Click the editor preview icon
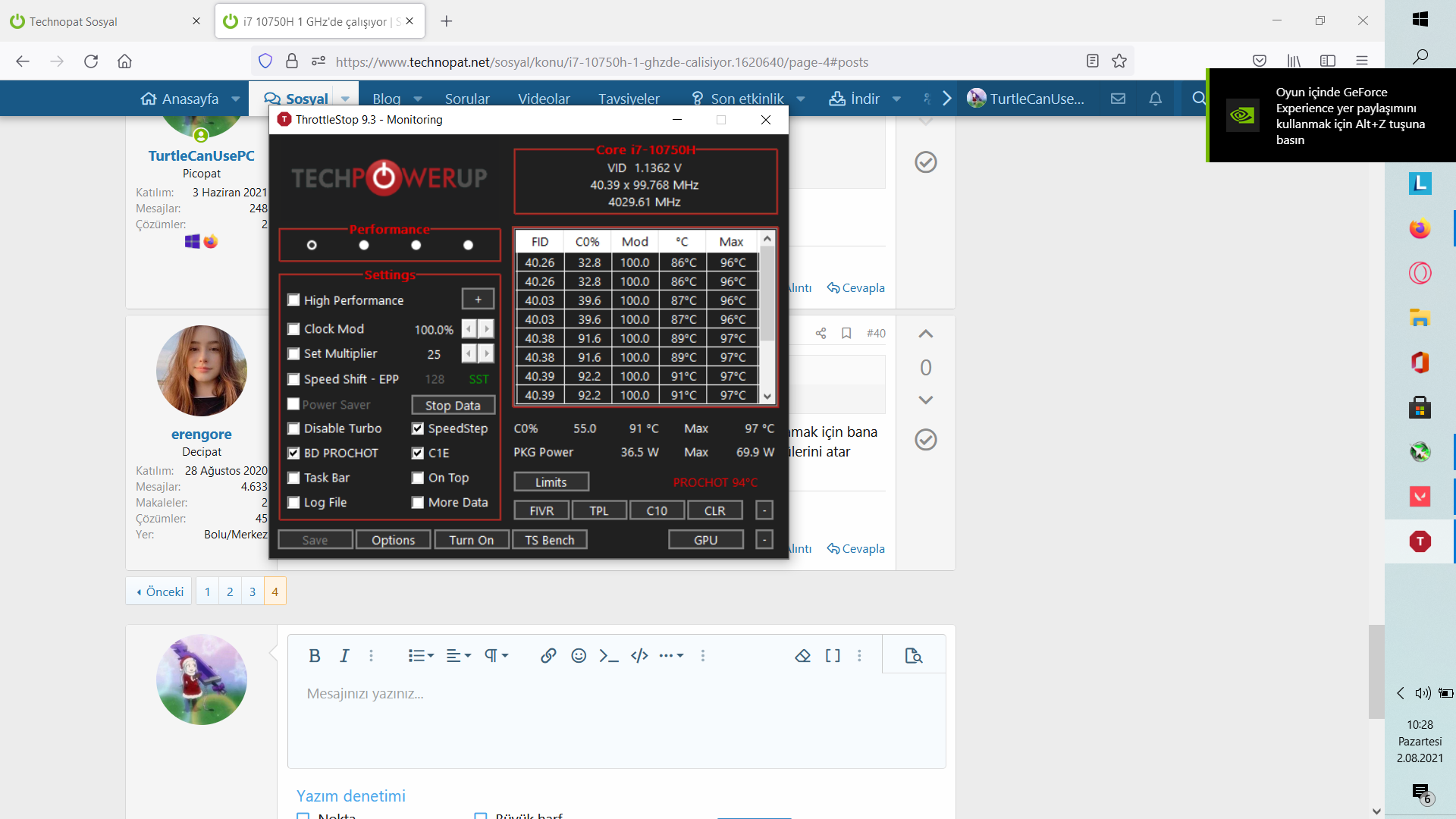 coord(913,656)
